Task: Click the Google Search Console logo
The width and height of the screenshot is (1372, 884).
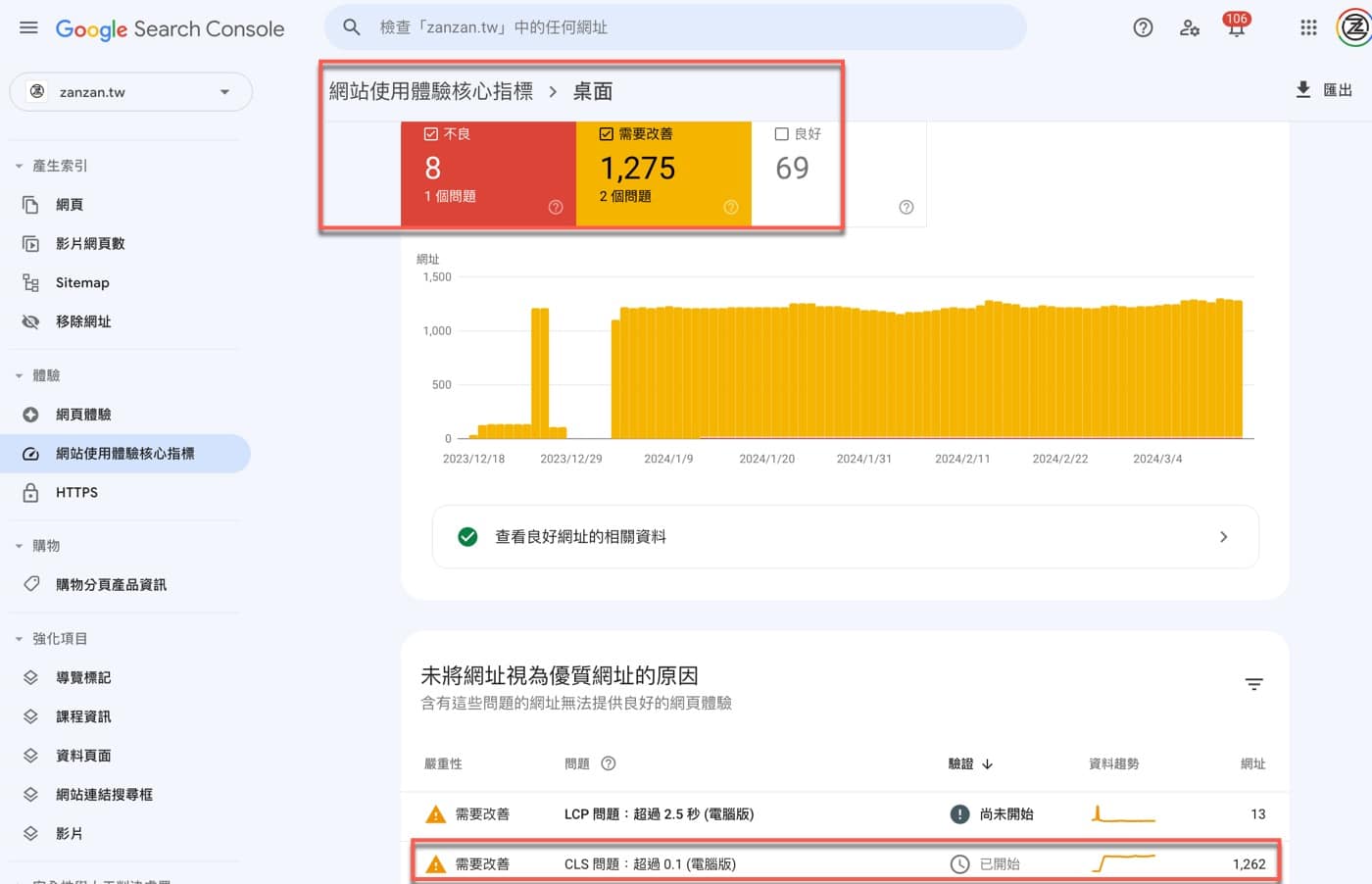Action: coord(170,29)
